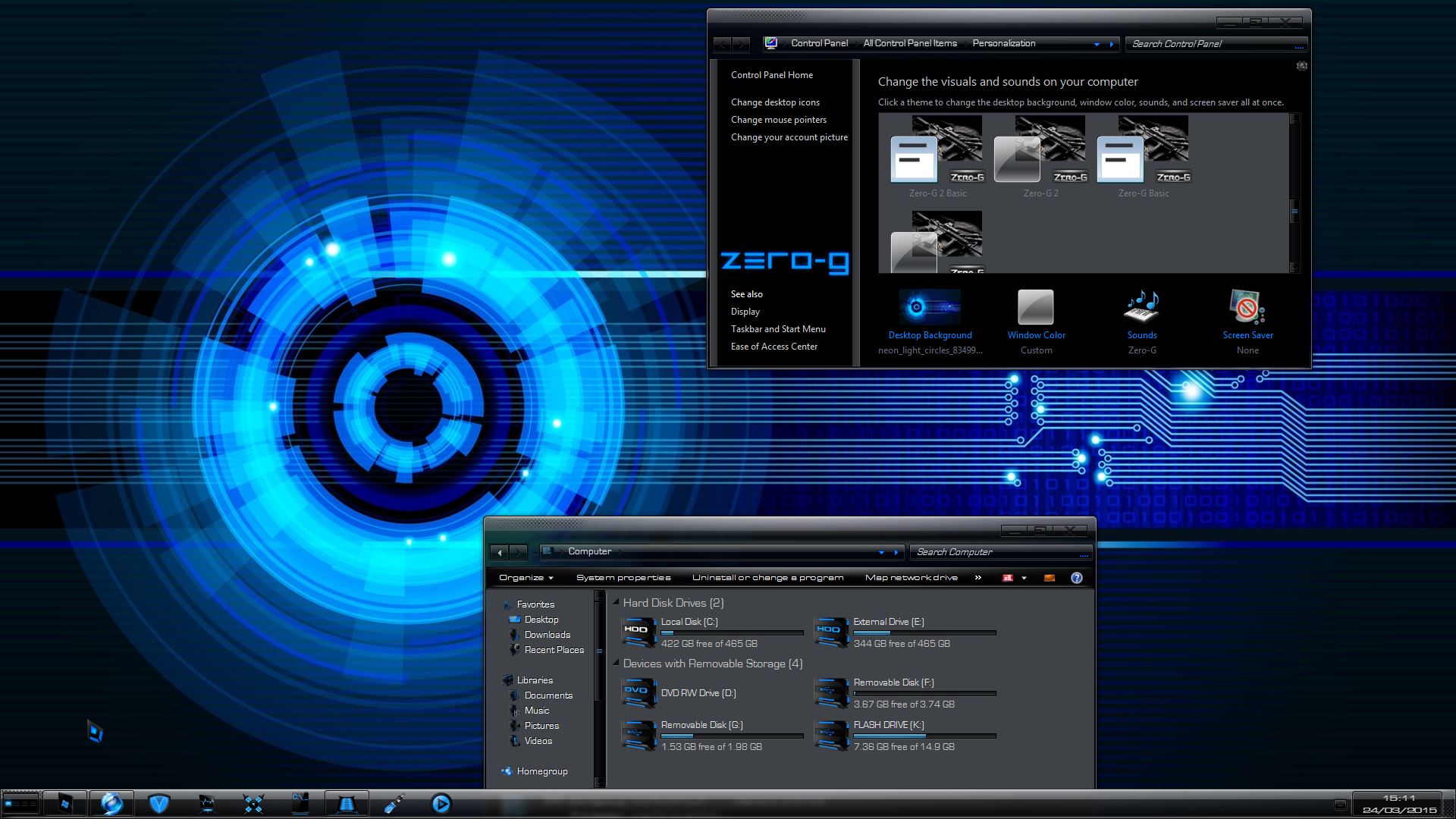Click the blue play button taskbar icon
1456x819 pixels.
(441, 803)
